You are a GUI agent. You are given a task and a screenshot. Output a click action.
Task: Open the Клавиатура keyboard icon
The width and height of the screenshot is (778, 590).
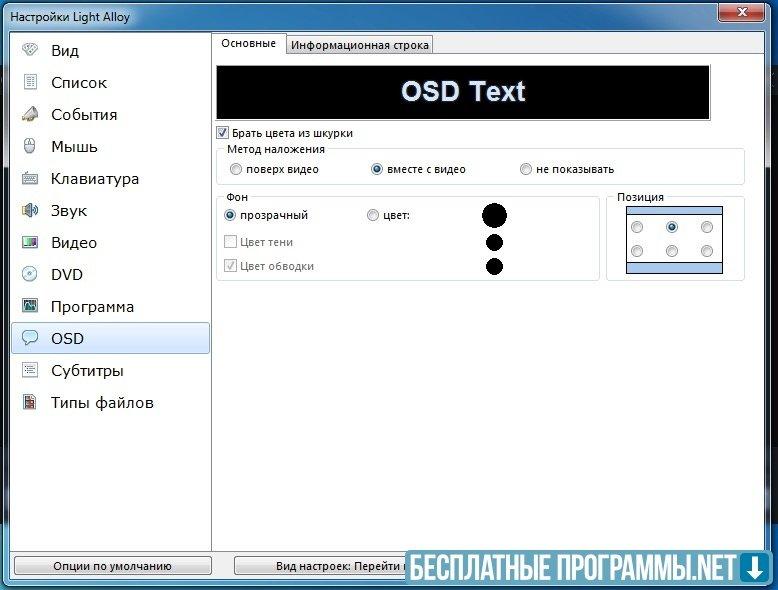(30, 179)
